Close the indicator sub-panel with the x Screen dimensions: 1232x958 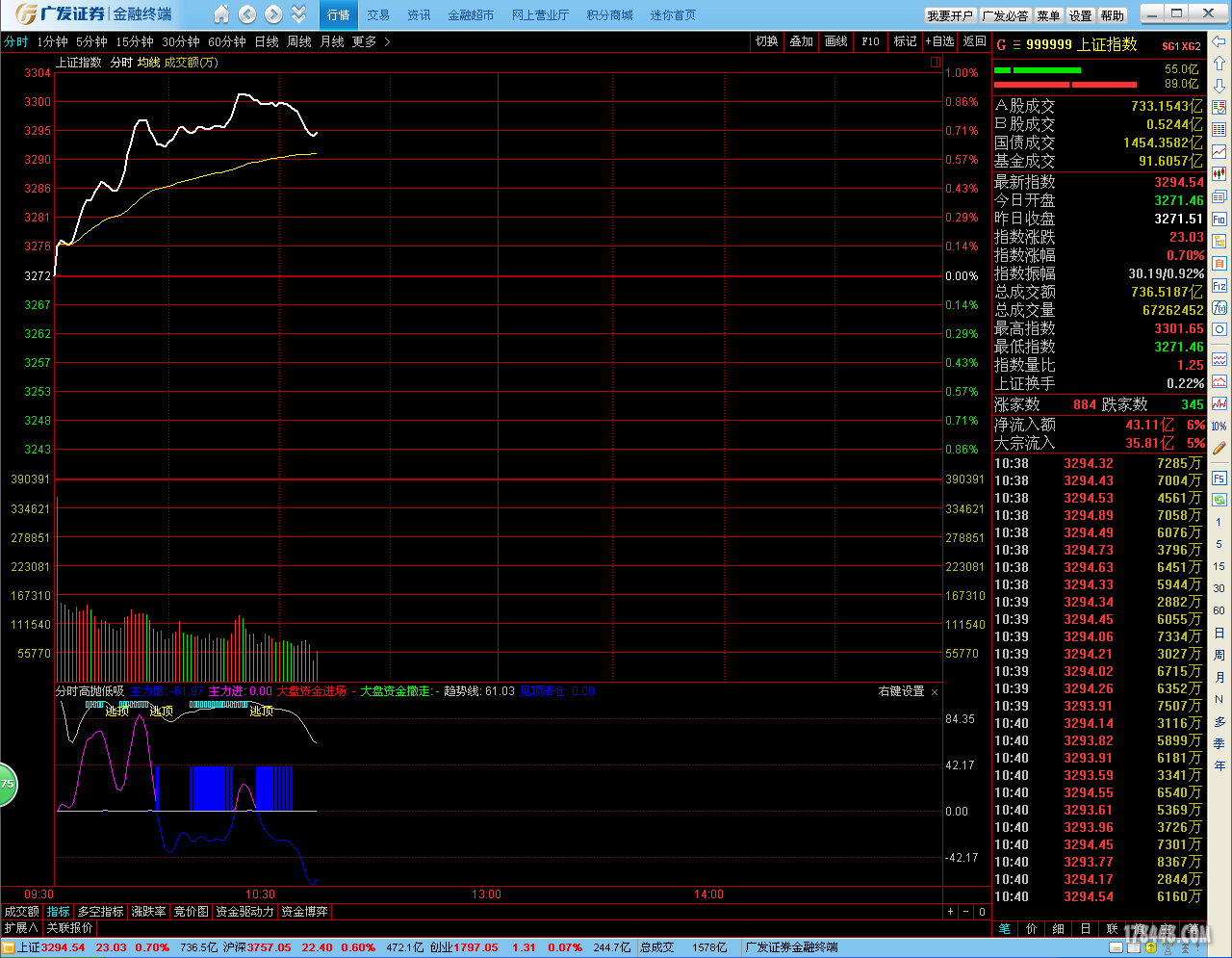(935, 691)
